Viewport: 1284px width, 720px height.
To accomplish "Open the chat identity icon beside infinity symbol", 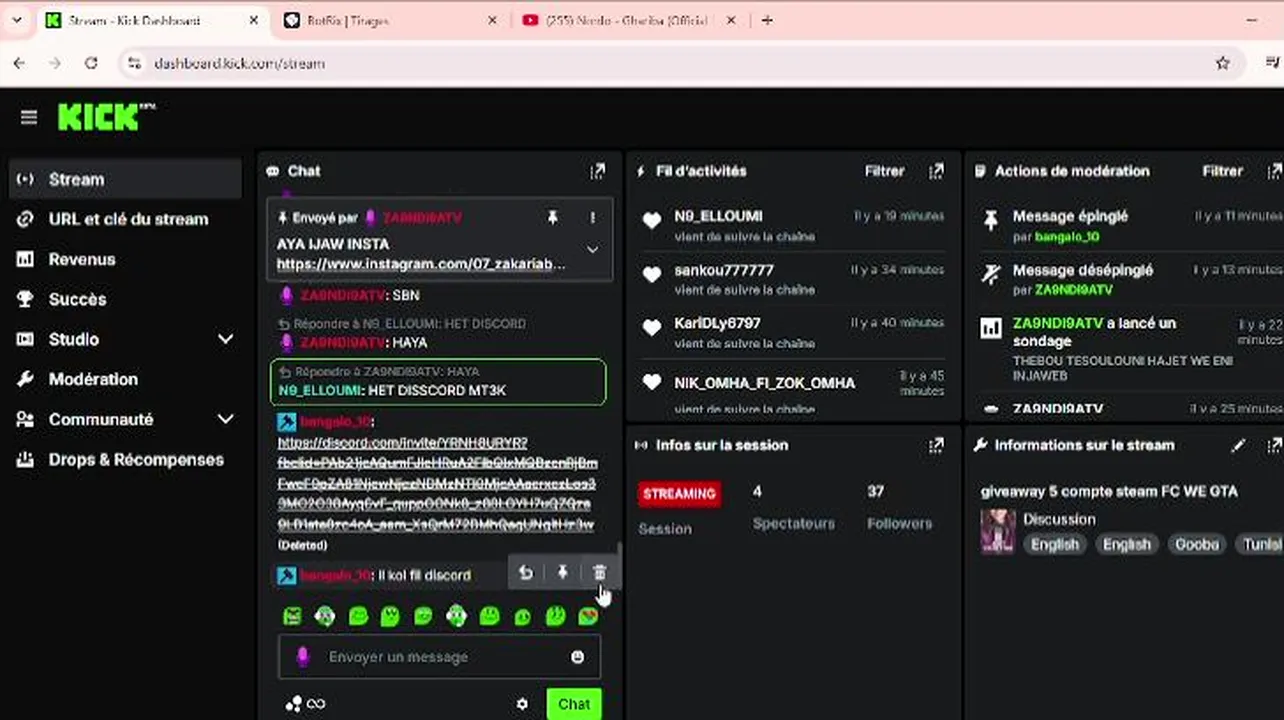I will pyautogui.click(x=294, y=704).
